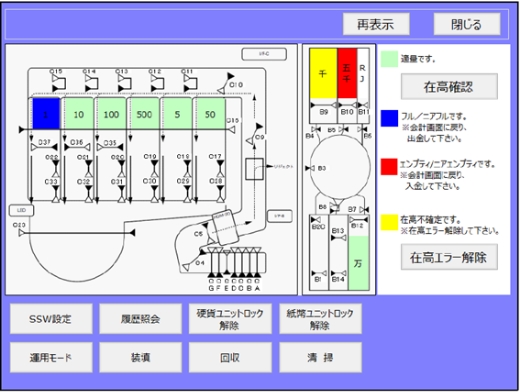Click the light green 適量 legend swatch
This screenshot has width=520, height=392.
click(389, 59)
